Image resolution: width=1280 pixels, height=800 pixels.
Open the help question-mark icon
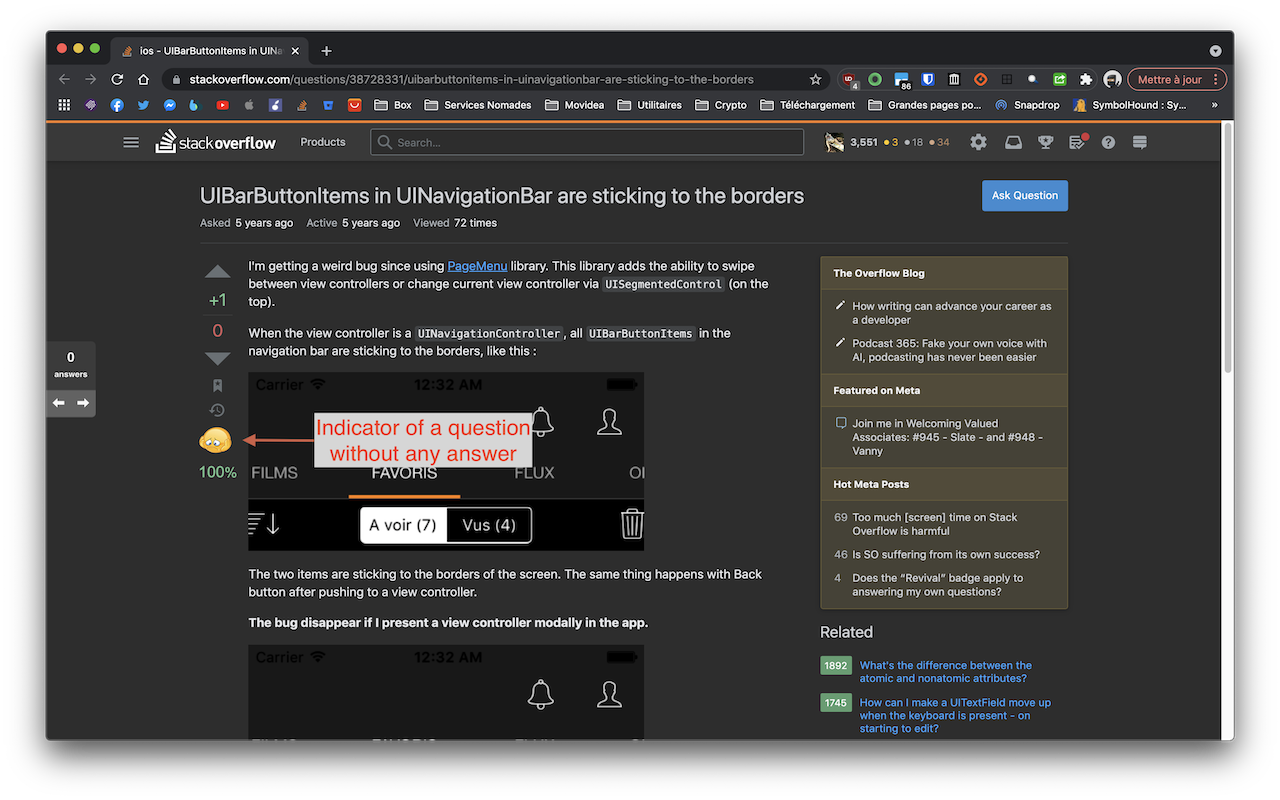[x=1108, y=142]
